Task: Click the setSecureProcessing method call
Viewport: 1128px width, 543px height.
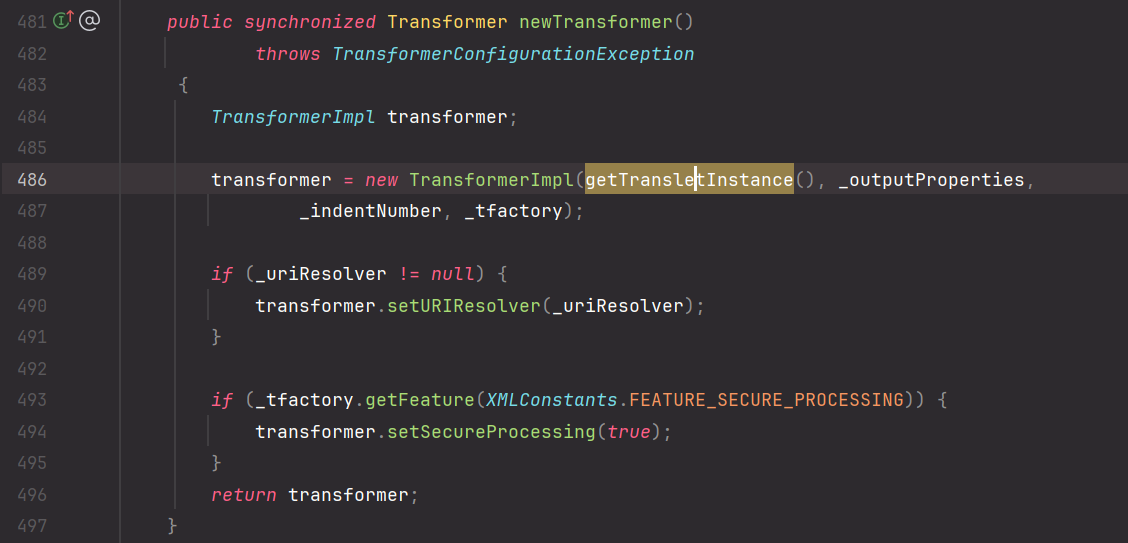Action: [491, 432]
